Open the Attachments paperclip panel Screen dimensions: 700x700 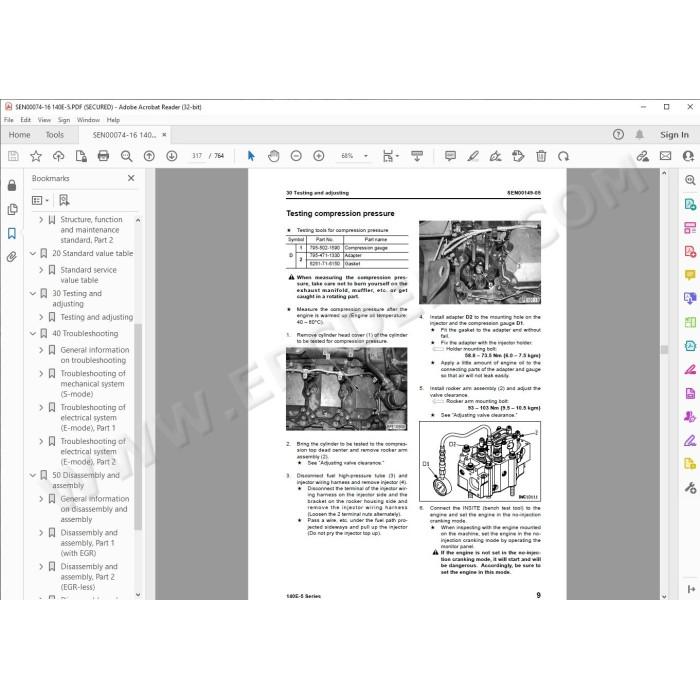pos(12,257)
